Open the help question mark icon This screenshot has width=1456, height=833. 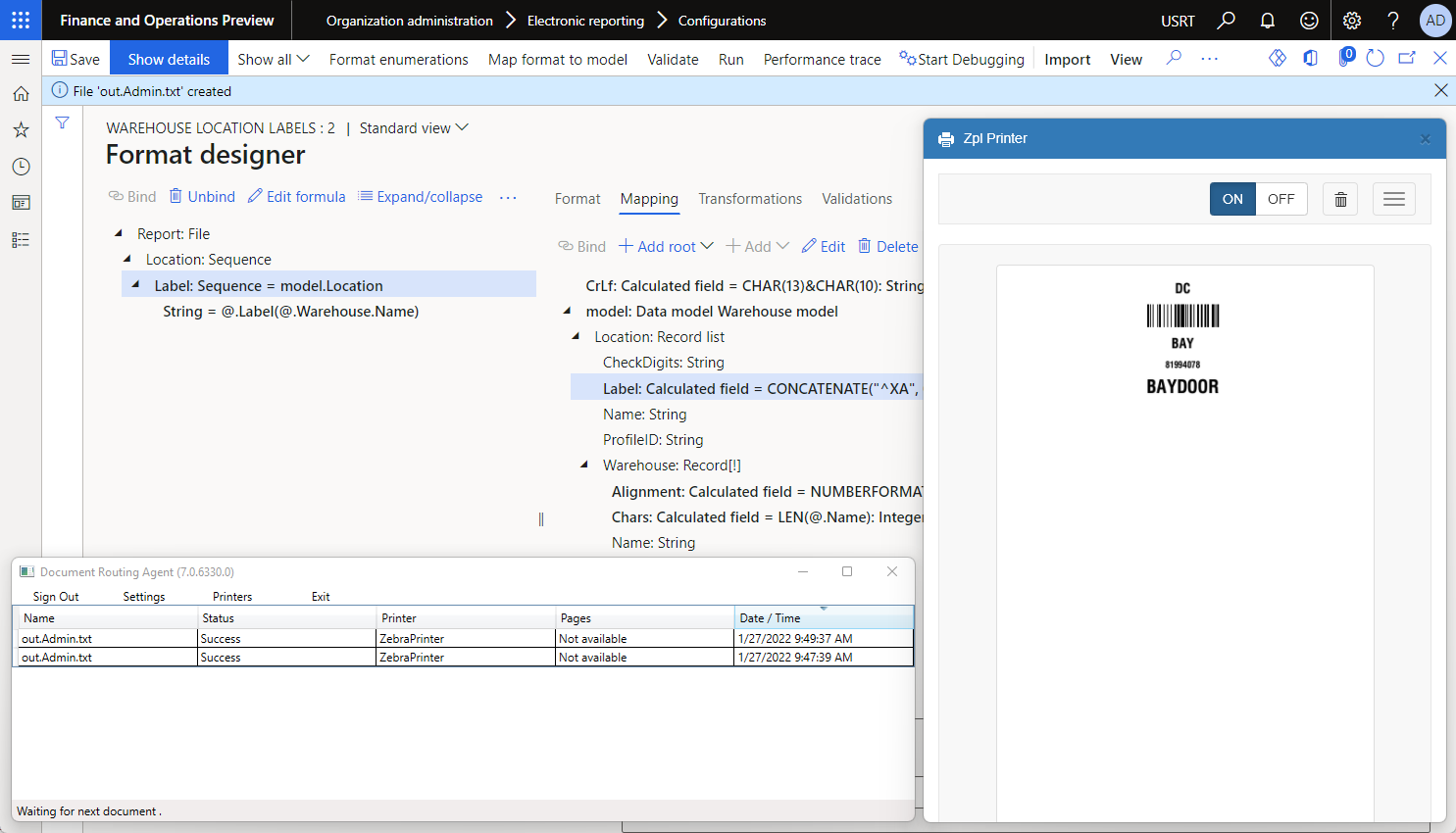pyautogui.click(x=1393, y=20)
